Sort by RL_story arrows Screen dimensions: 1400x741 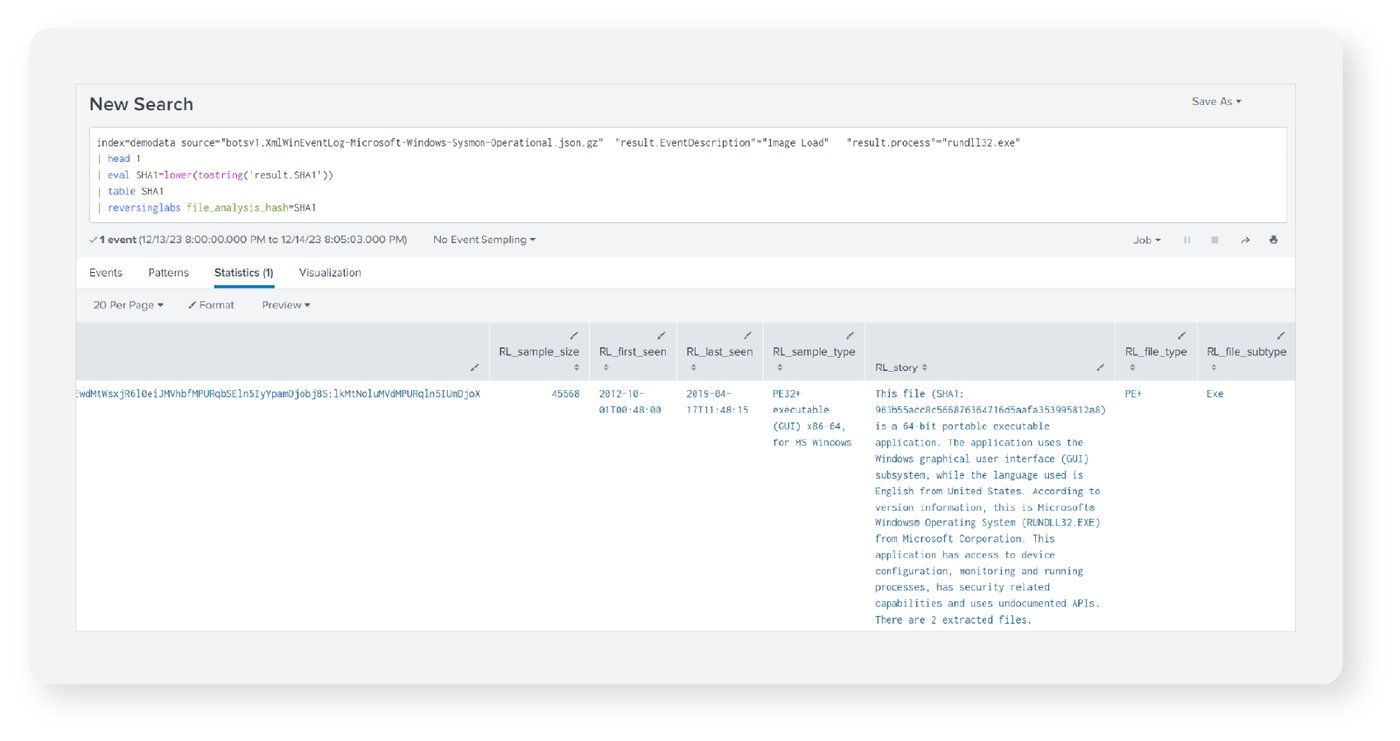(924, 368)
